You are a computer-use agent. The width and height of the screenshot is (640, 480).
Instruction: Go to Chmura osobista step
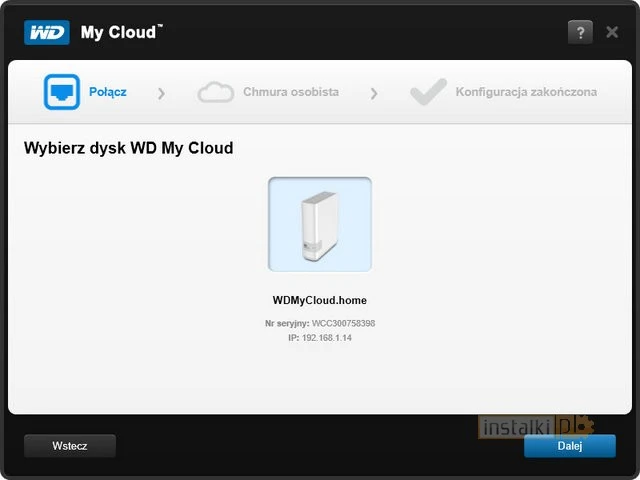pos(291,92)
